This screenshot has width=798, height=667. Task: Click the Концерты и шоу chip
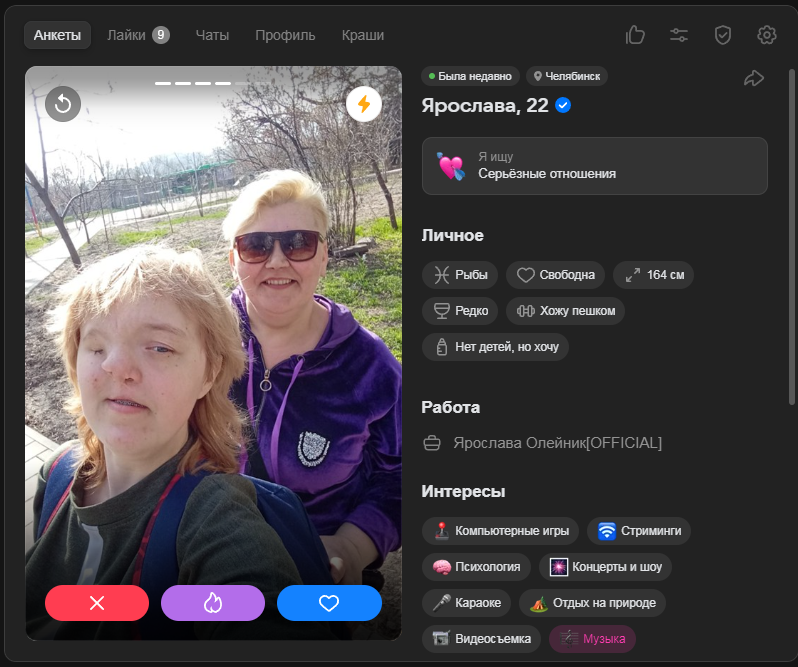[606, 567]
